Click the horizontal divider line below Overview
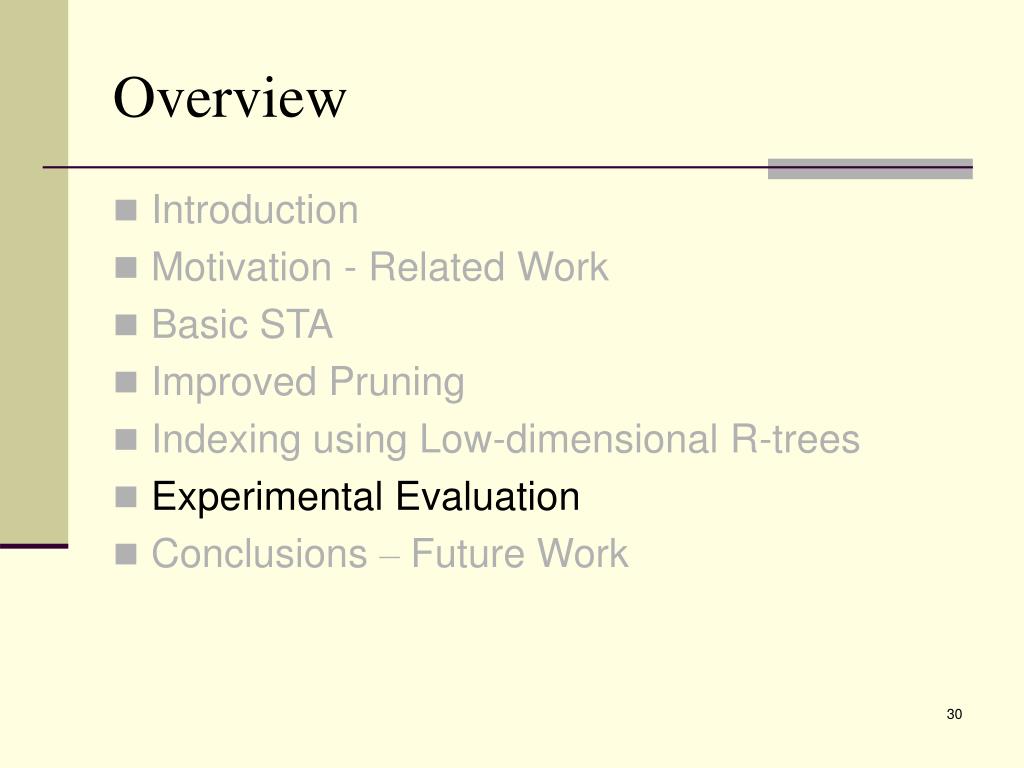 click(405, 167)
